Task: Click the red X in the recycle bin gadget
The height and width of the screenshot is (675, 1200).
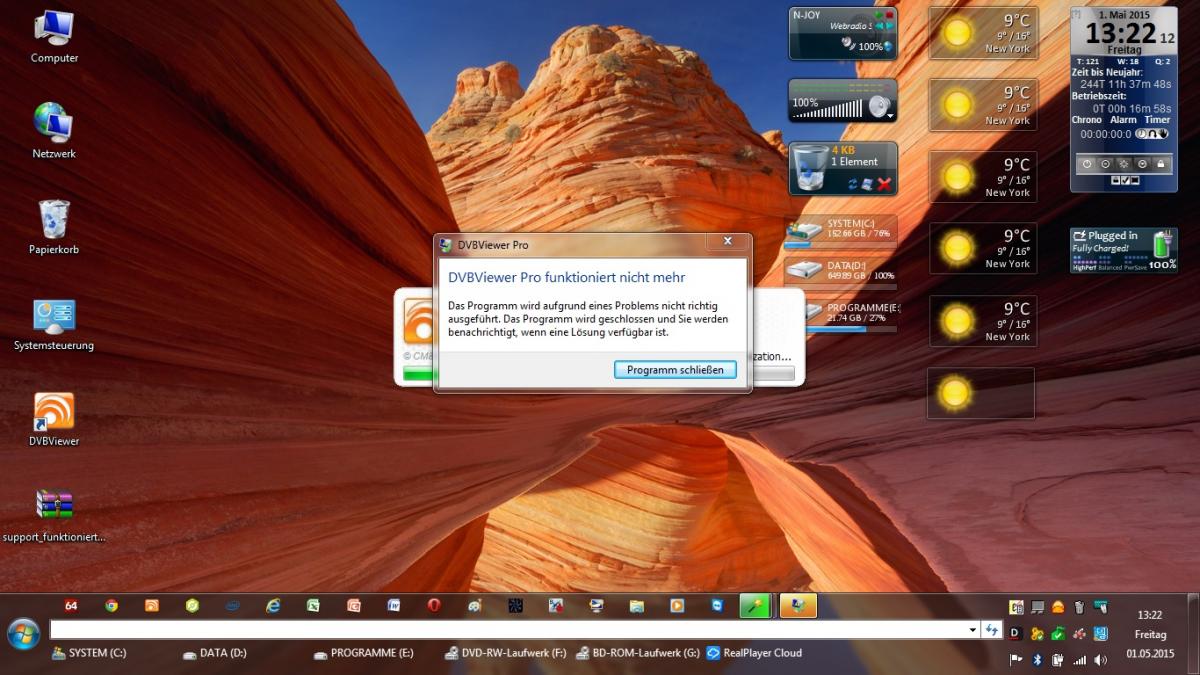Action: click(883, 184)
